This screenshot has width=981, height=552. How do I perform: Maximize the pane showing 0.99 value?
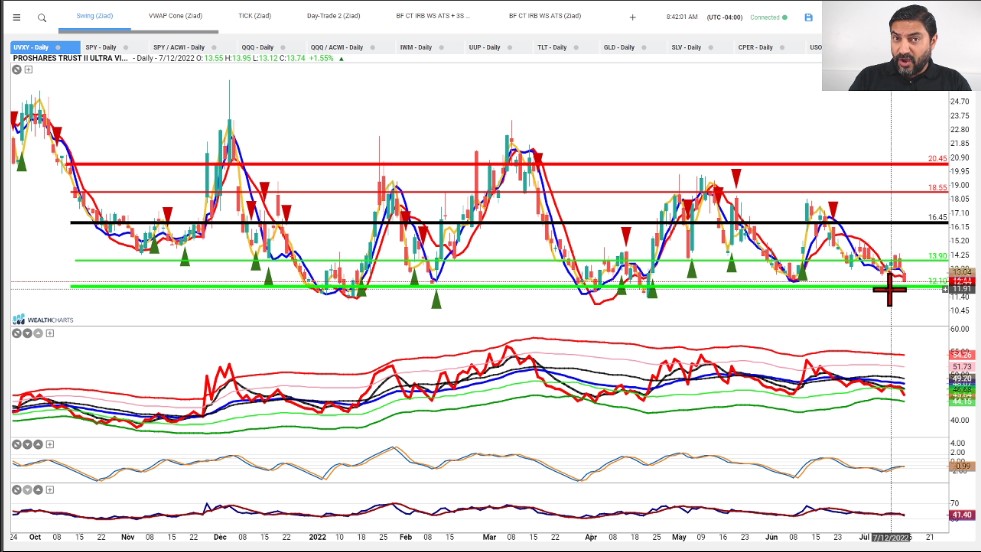(49, 444)
